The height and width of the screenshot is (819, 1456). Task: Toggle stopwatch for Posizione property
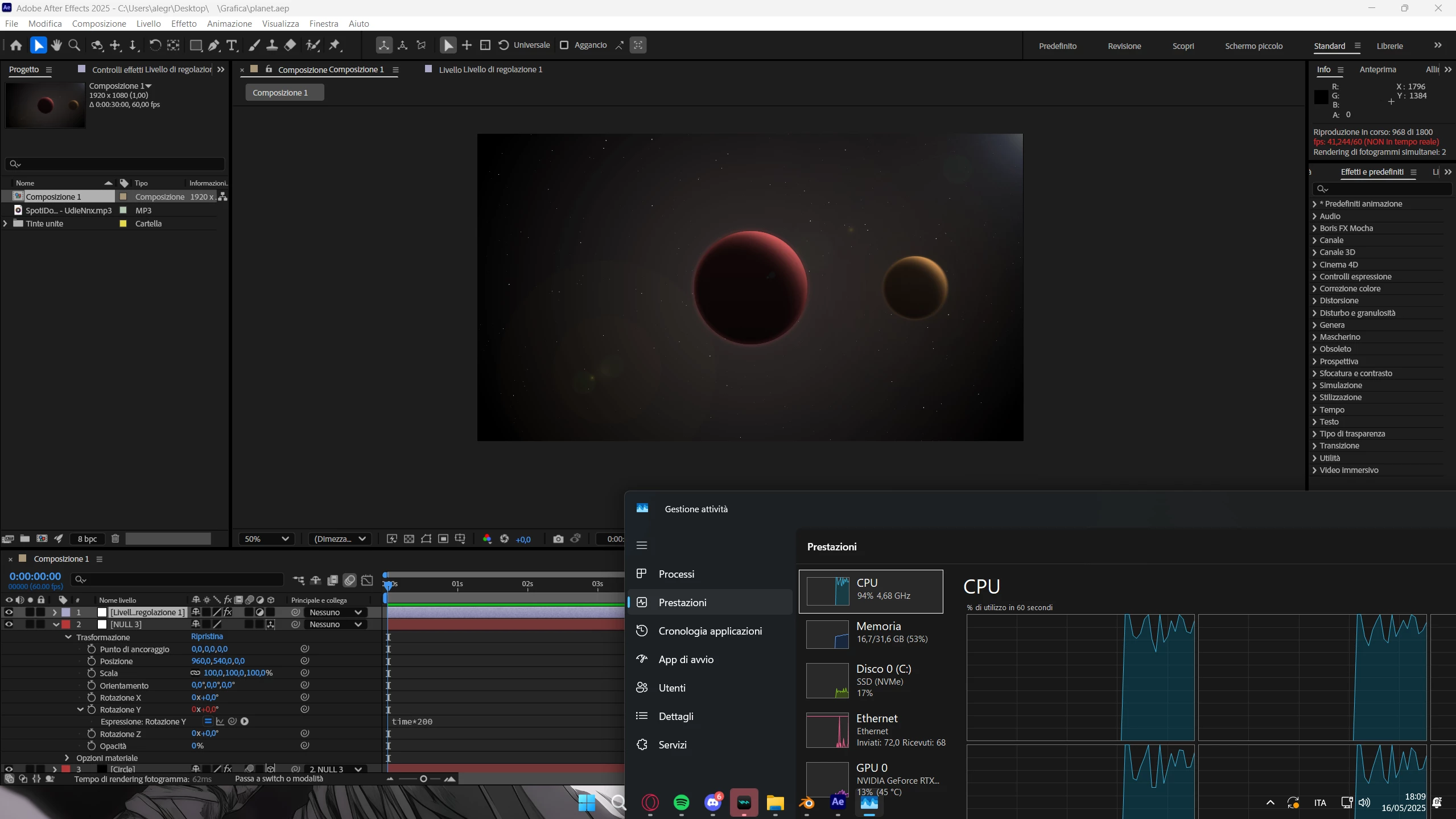(x=91, y=661)
